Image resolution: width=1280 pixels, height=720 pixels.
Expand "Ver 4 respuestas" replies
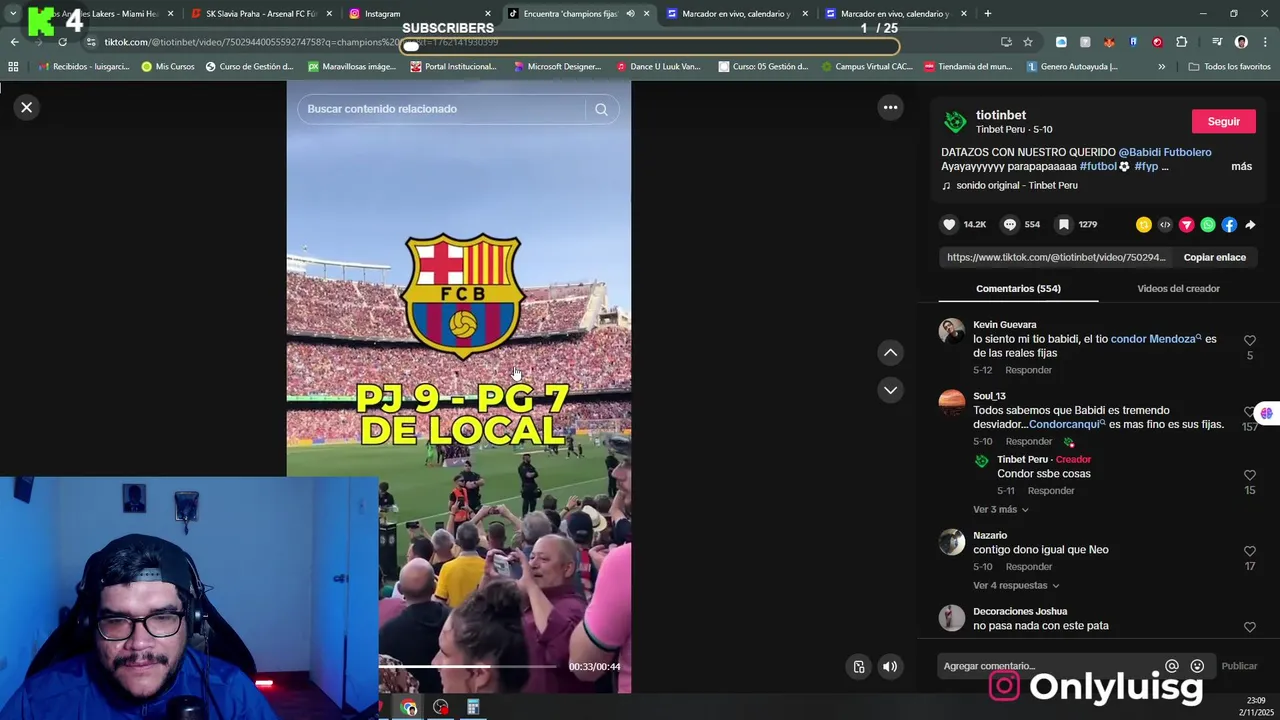click(x=1016, y=586)
